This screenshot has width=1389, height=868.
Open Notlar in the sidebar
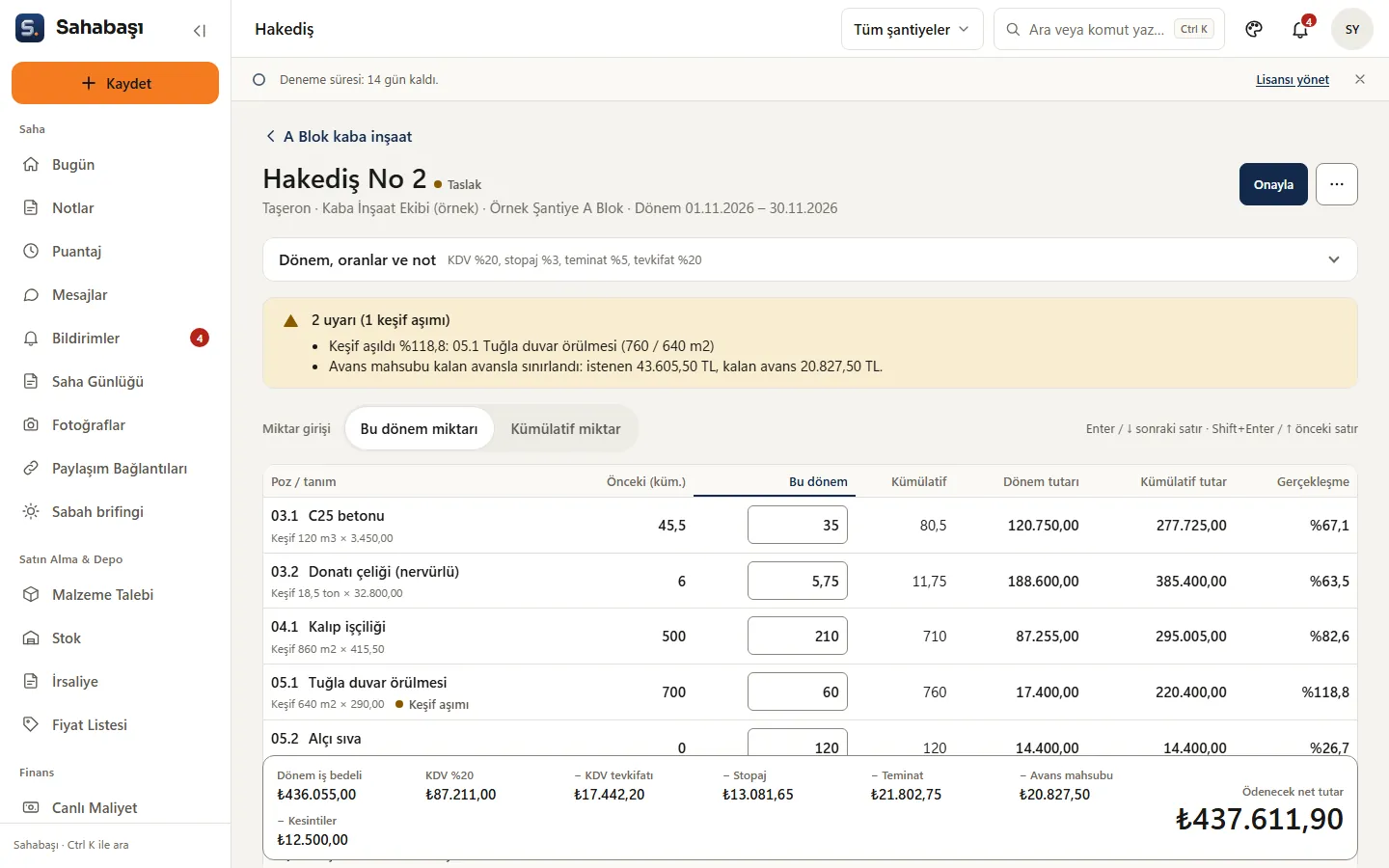(116, 207)
